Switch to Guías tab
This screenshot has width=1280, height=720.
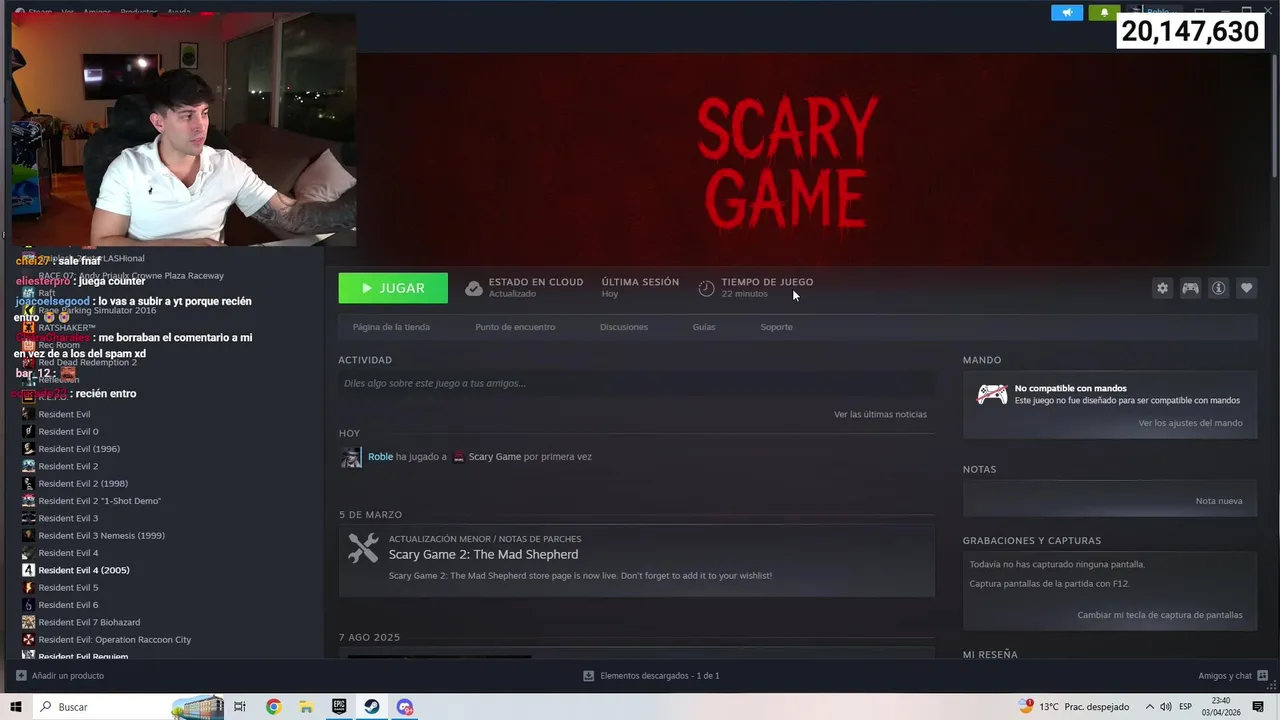click(x=704, y=327)
